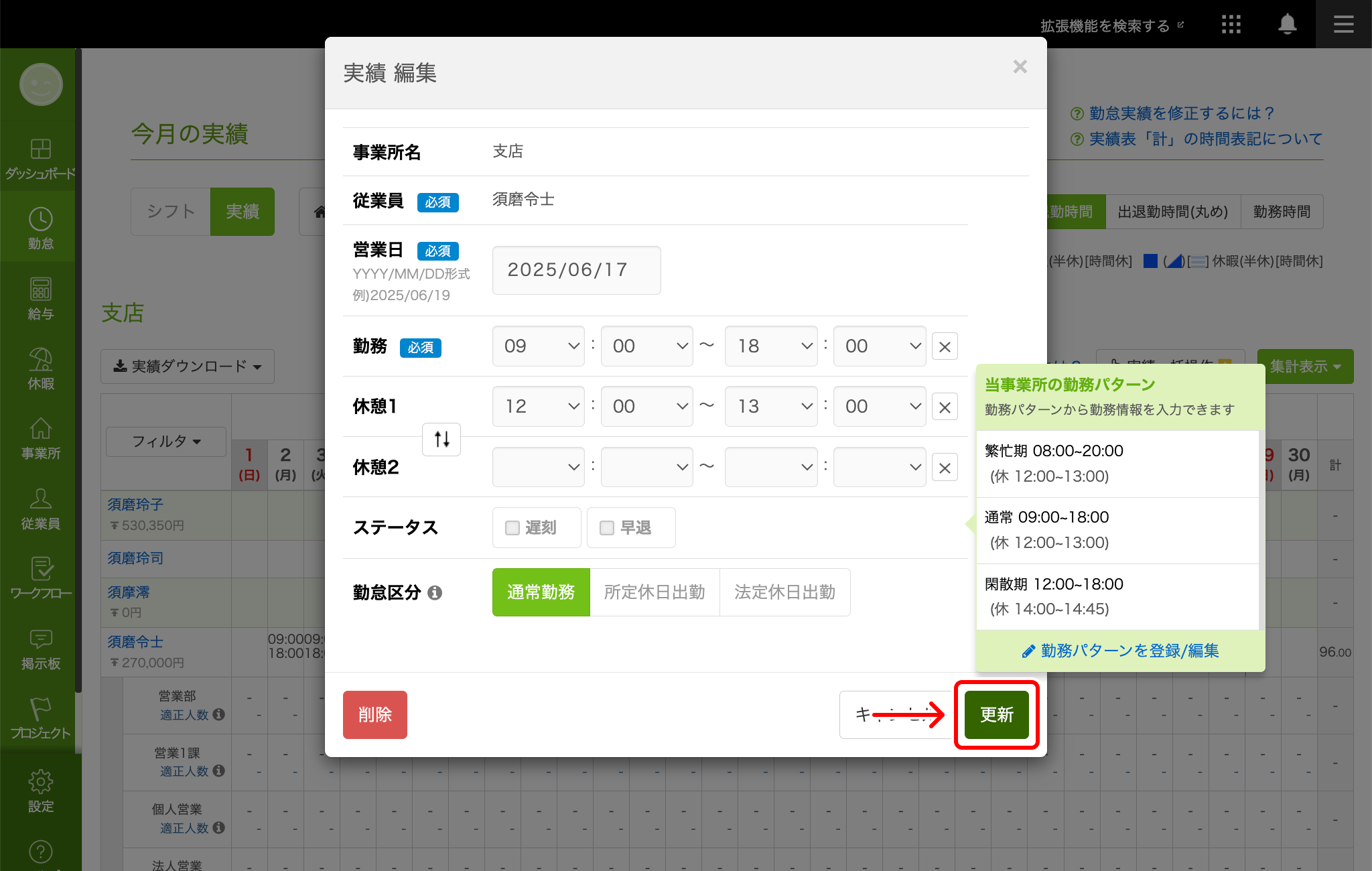
Task: Click the 勤怠区分 info icon
Action: click(435, 593)
